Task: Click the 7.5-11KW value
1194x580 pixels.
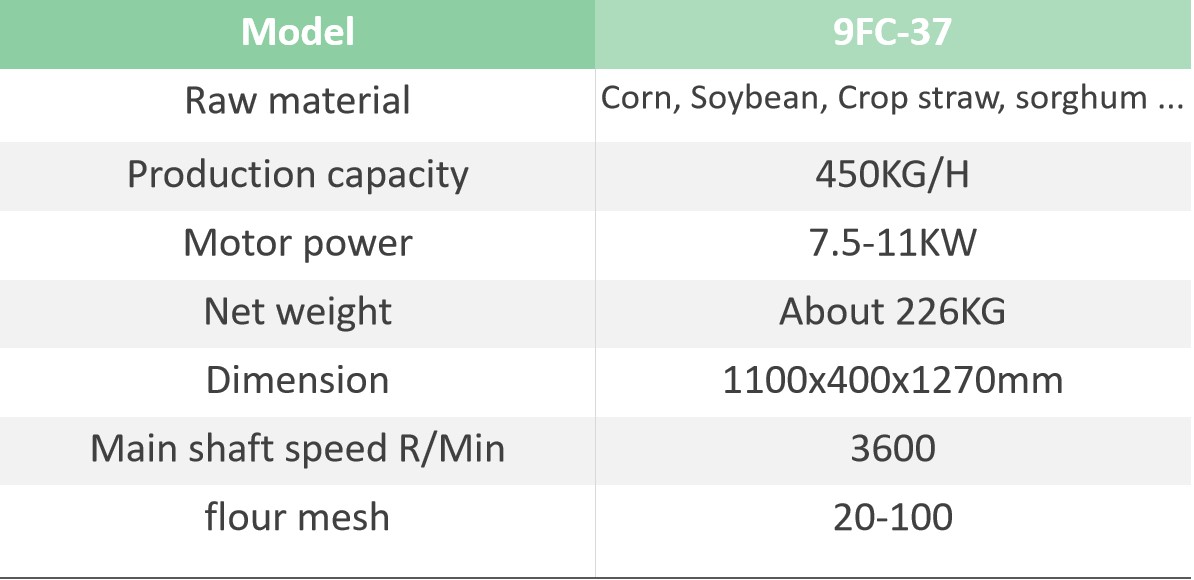Action: pos(894,244)
